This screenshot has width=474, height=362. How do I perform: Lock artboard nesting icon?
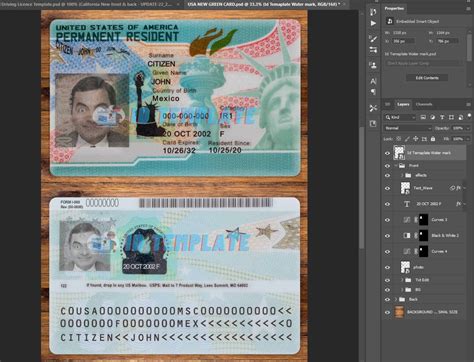coord(424,139)
